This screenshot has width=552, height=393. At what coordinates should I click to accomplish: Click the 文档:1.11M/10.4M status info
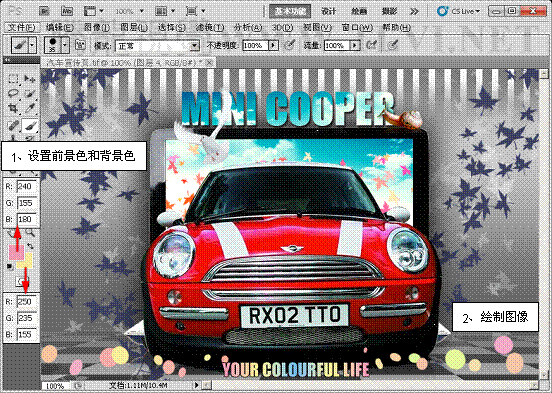[x=138, y=386]
